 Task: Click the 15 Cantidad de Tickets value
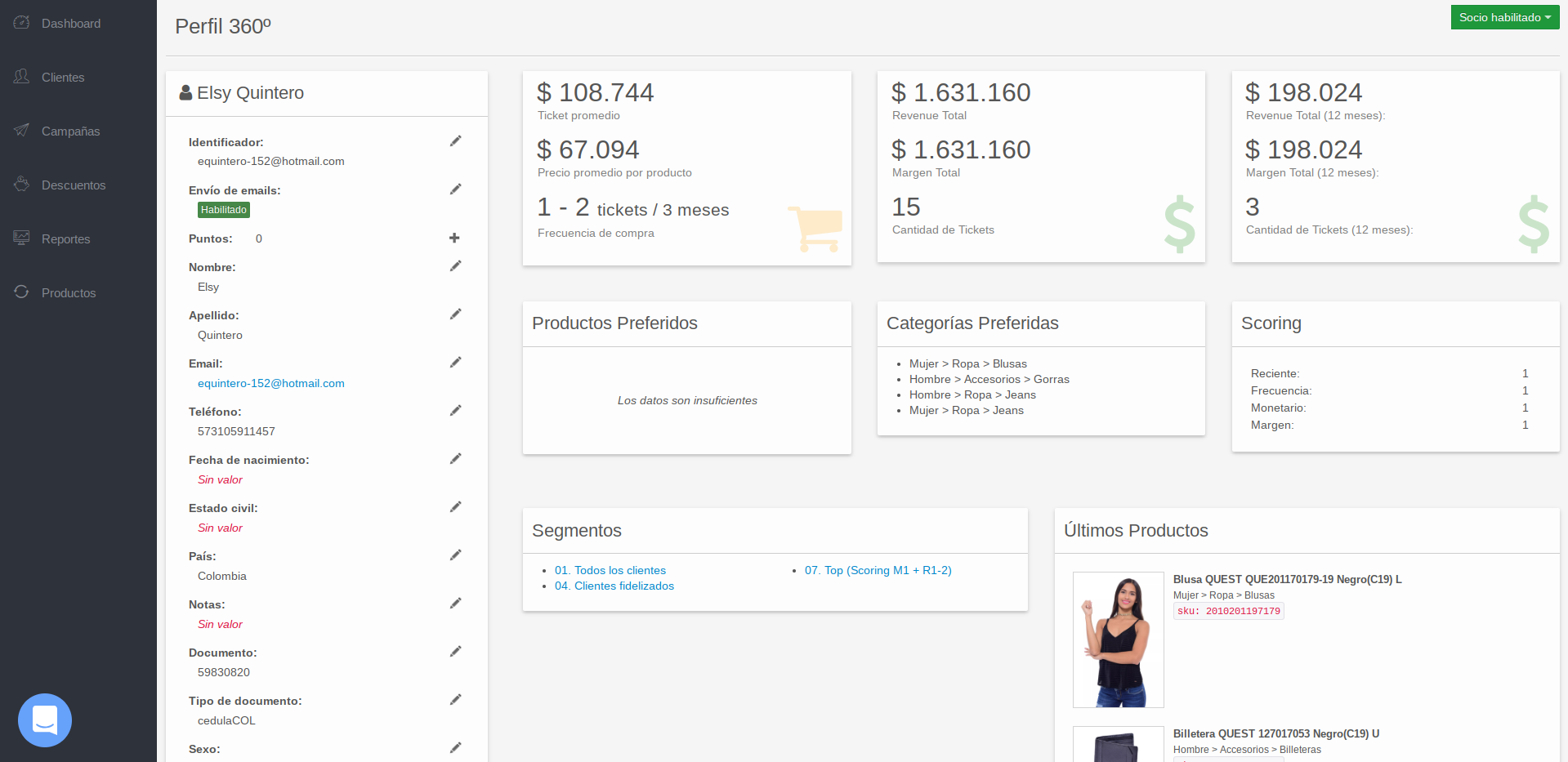pyautogui.click(x=906, y=207)
